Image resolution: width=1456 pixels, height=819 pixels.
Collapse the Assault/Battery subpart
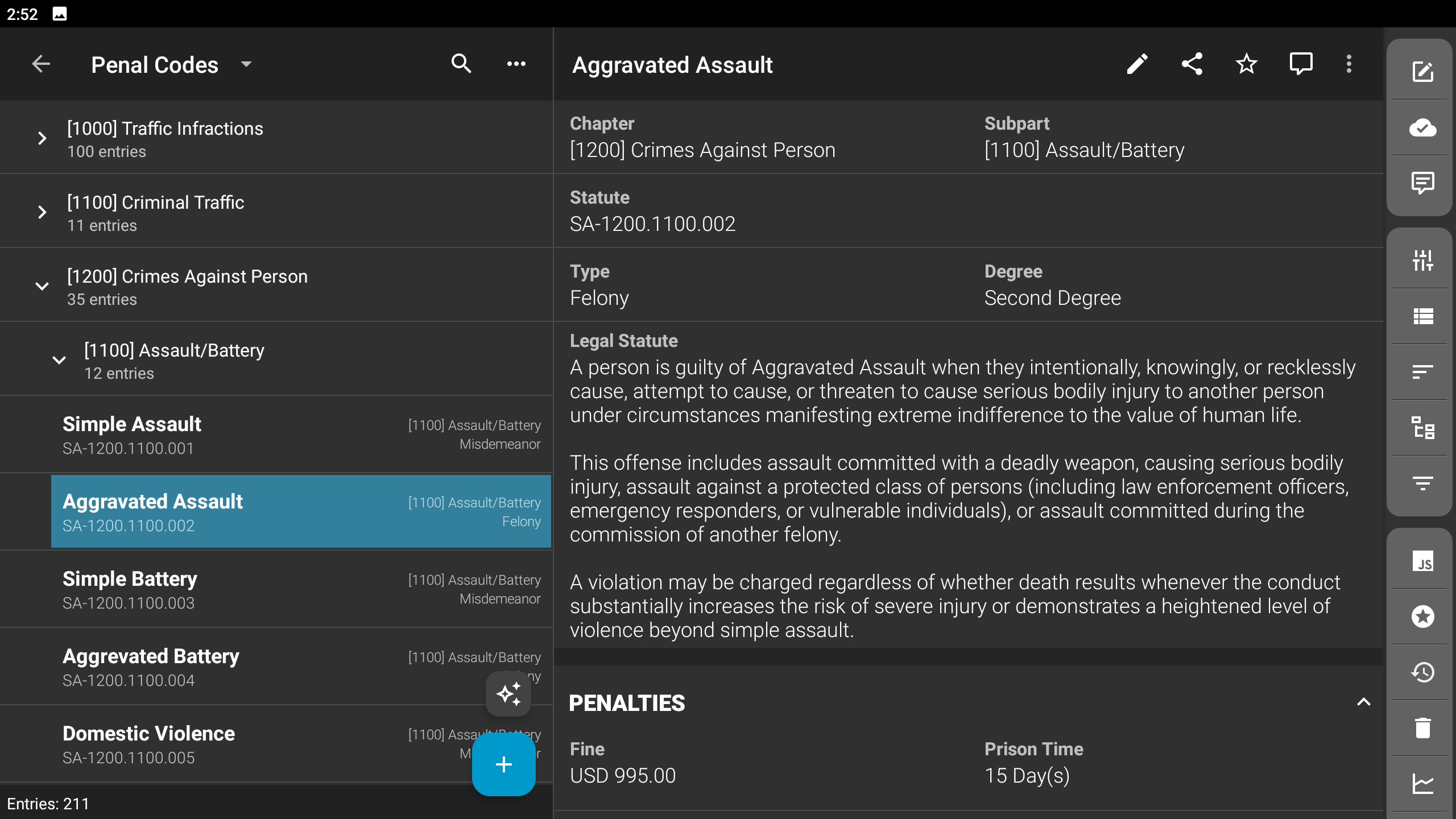tap(59, 360)
